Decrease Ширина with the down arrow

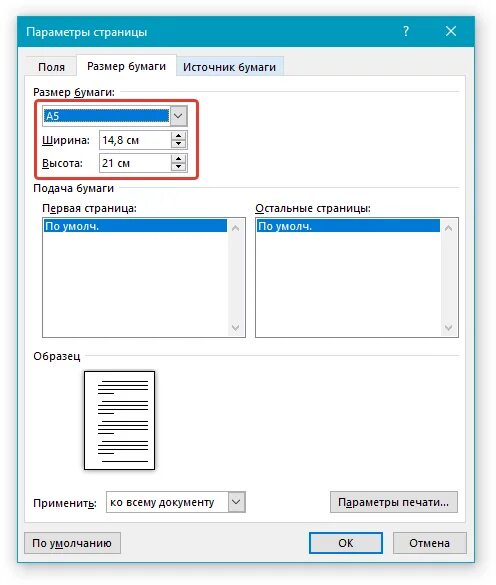(x=179, y=144)
